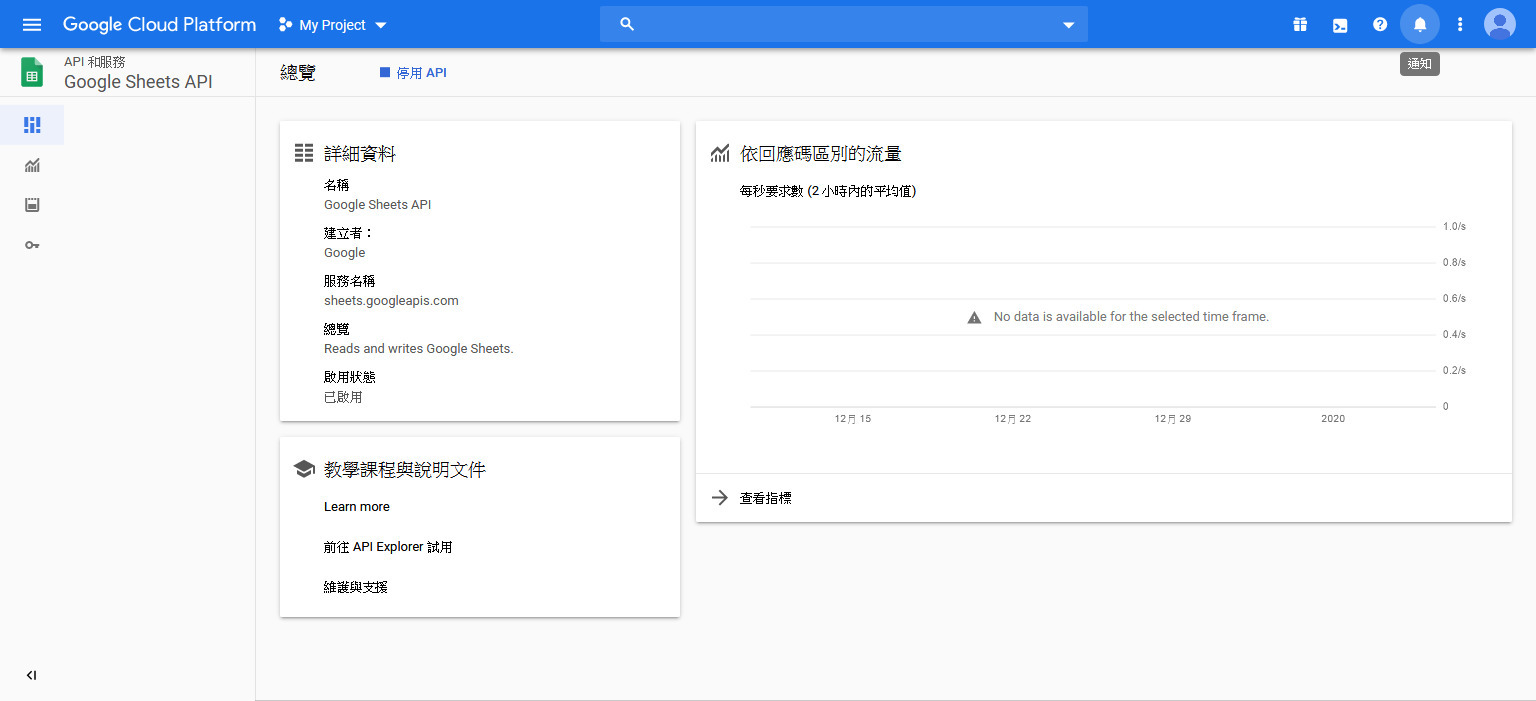Click the 每秒要求數 chart subtitle

click(x=828, y=191)
